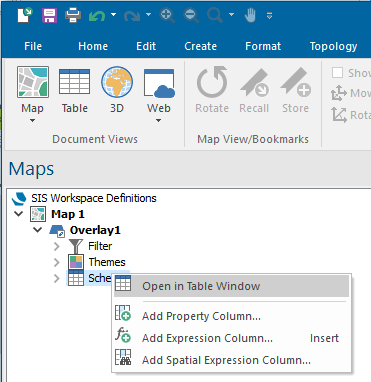This screenshot has height=382, width=371.
Task: Open the File menu
Action: (33, 46)
